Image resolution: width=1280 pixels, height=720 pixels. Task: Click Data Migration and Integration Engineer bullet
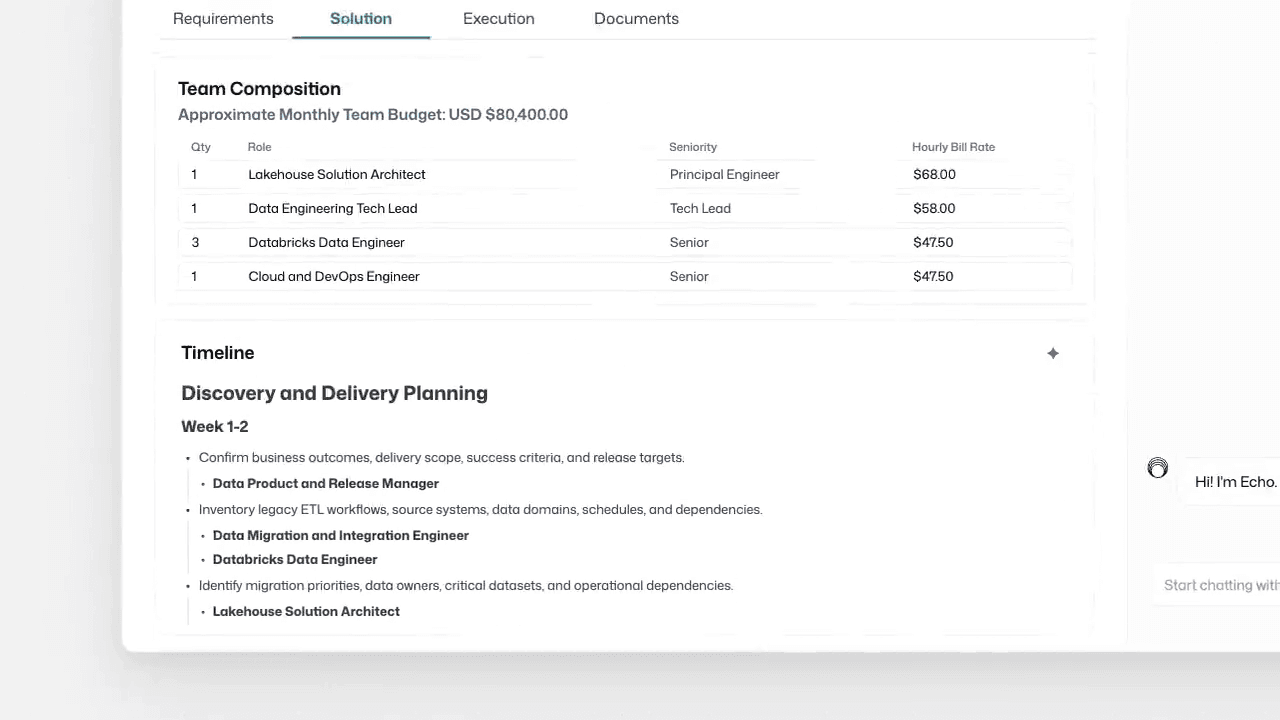point(341,536)
